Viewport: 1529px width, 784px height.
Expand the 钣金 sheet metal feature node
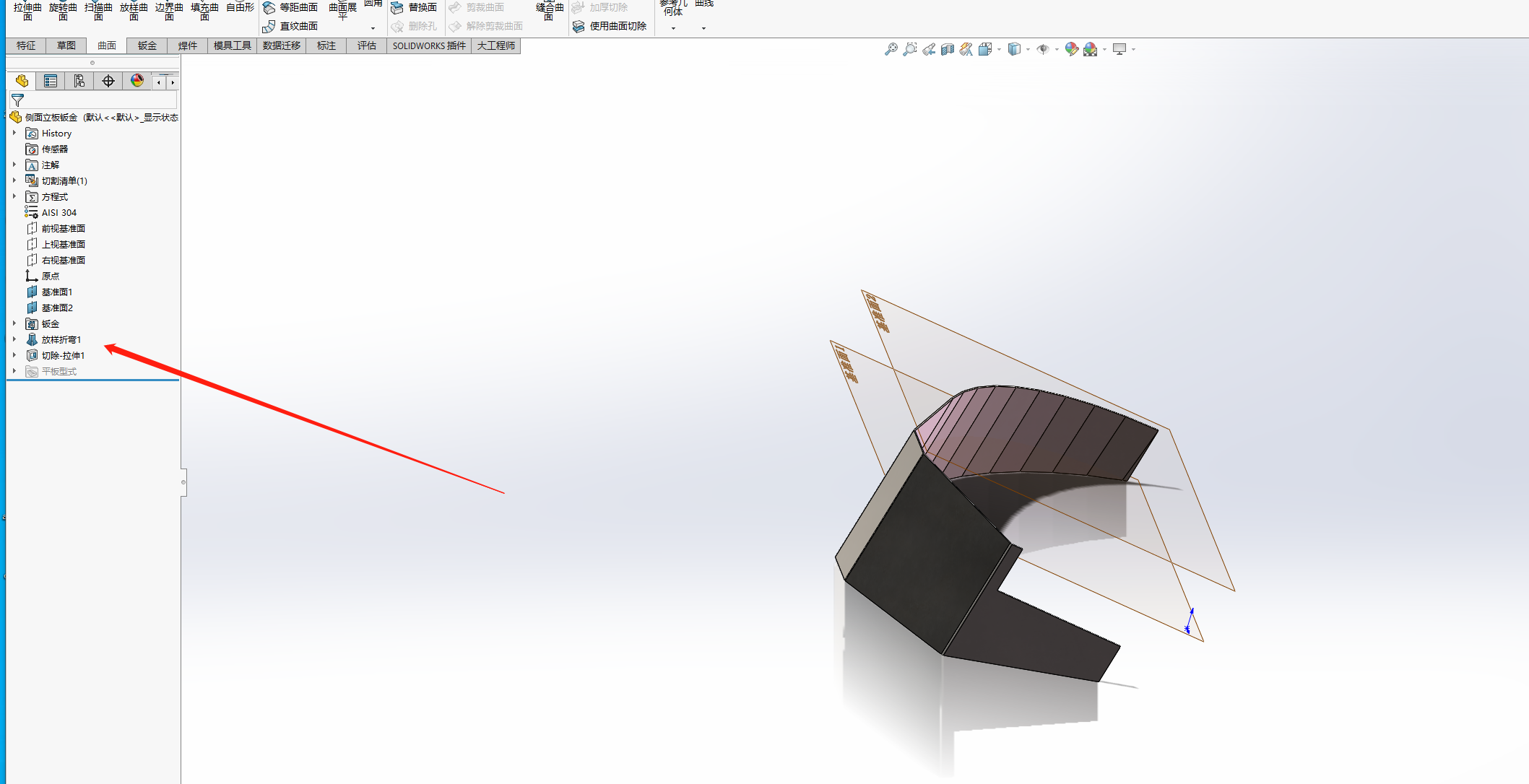pyautogui.click(x=14, y=323)
